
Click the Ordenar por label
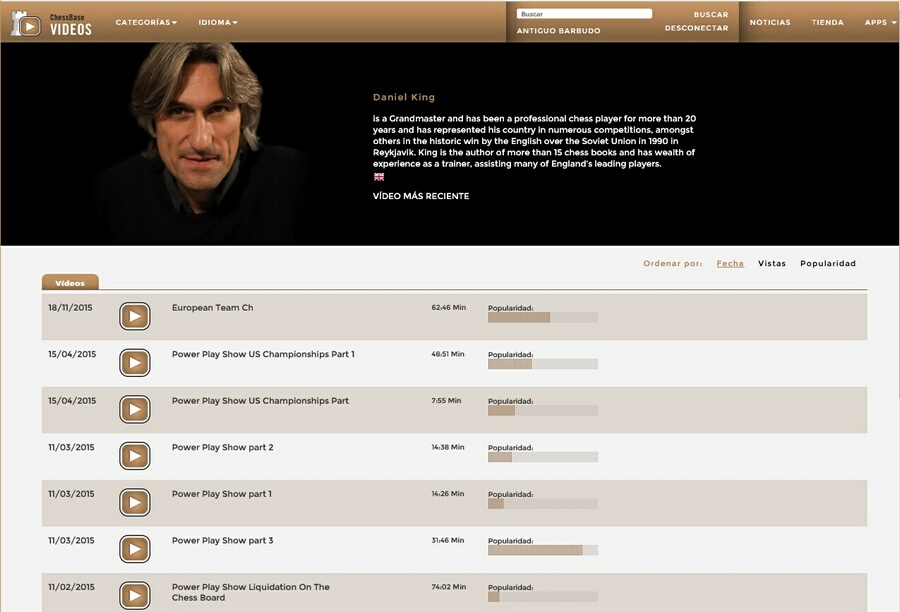[673, 264]
